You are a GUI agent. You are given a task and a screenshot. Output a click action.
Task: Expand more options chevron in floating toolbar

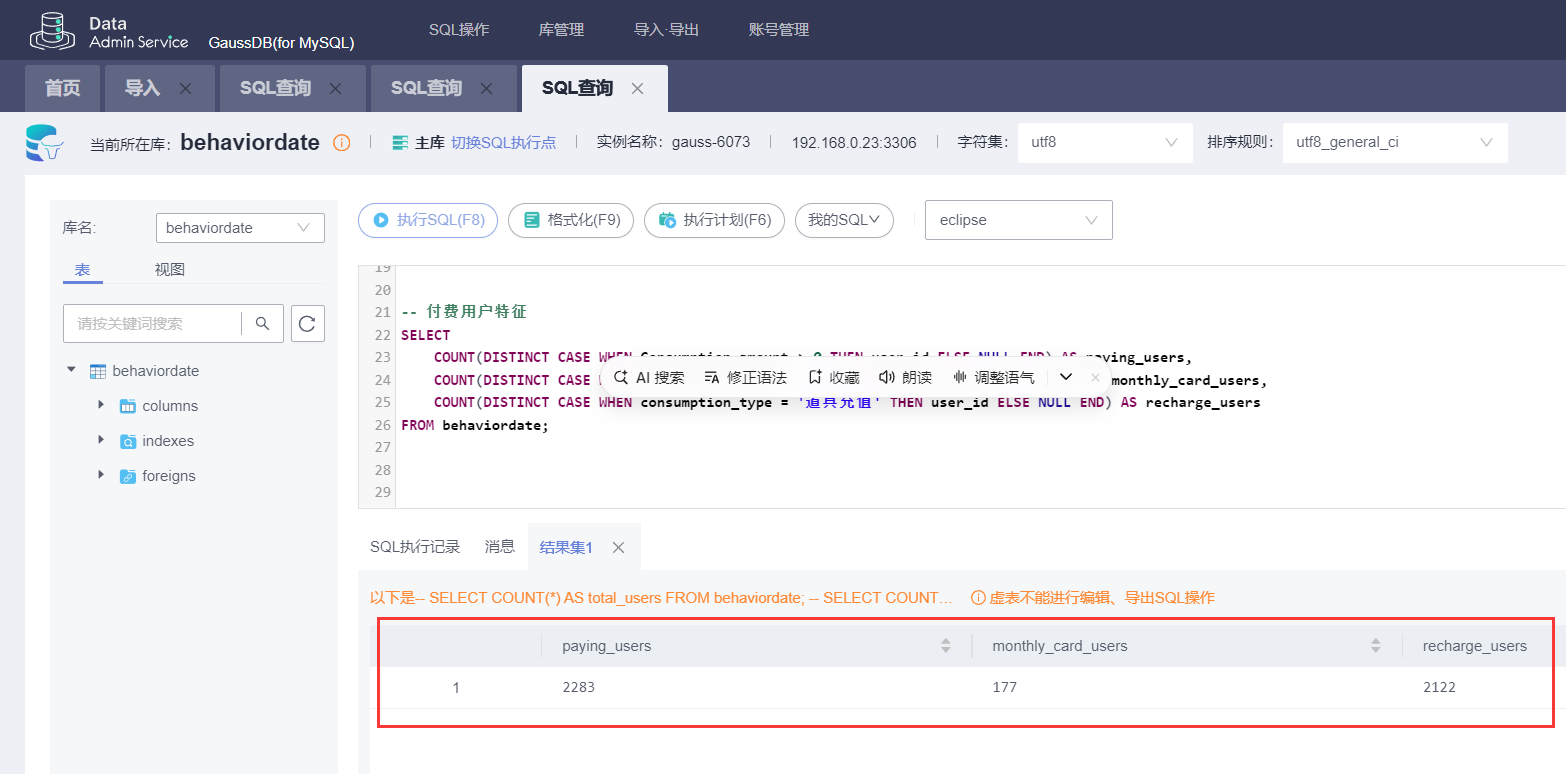[x=1066, y=377]
